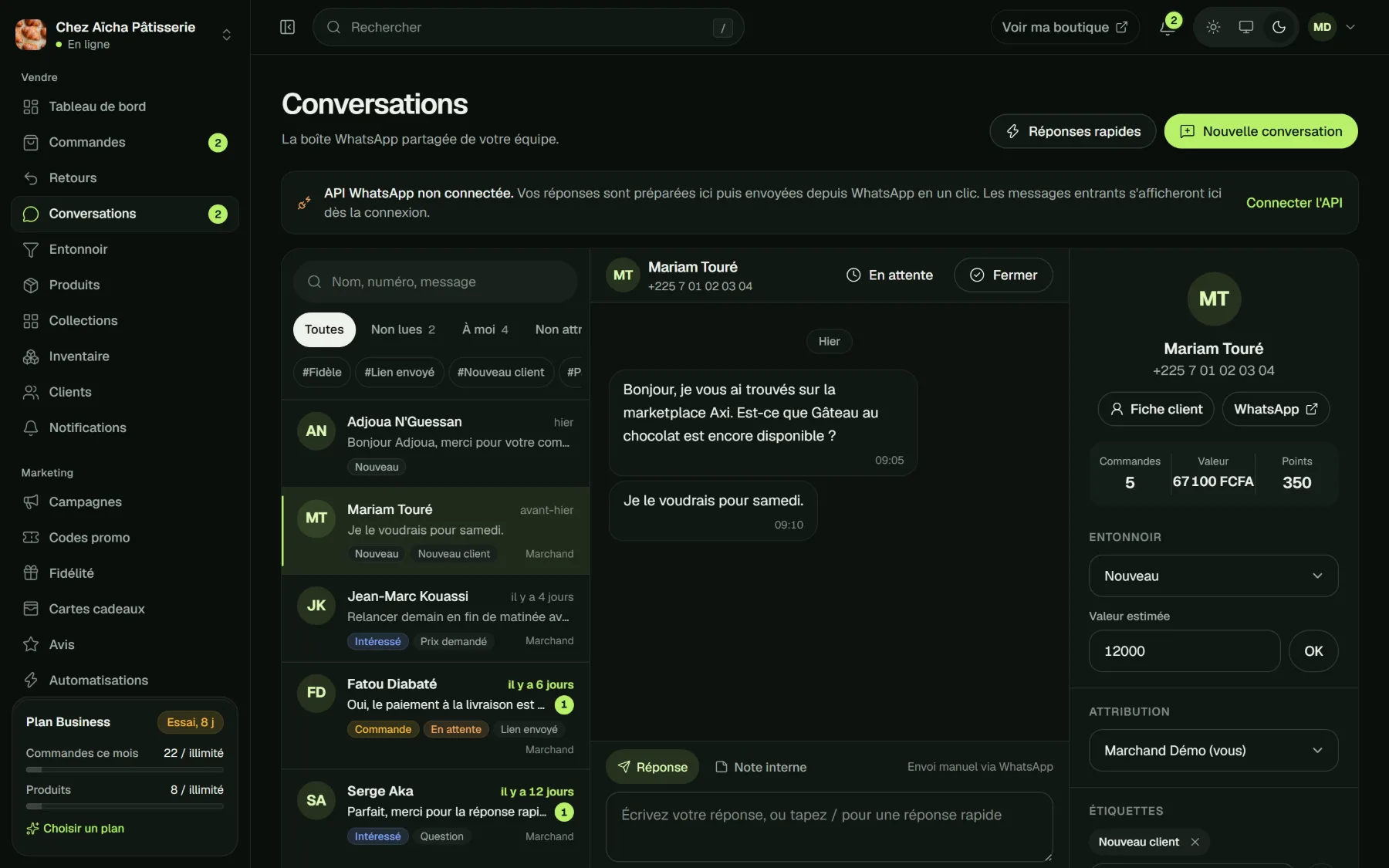The height and width of the screenshot is (868, 1389).
Task: Switch to Note interne tab
Action: click(761, 767)
